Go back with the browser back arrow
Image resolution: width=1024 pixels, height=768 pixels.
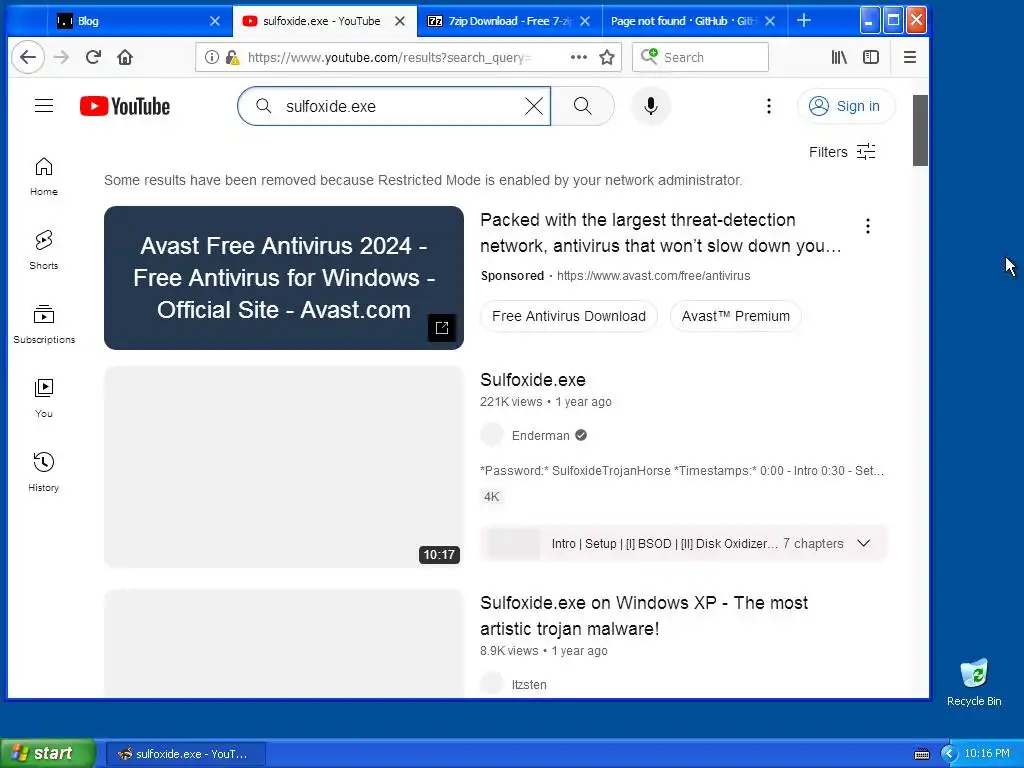(x=28, y=57)
